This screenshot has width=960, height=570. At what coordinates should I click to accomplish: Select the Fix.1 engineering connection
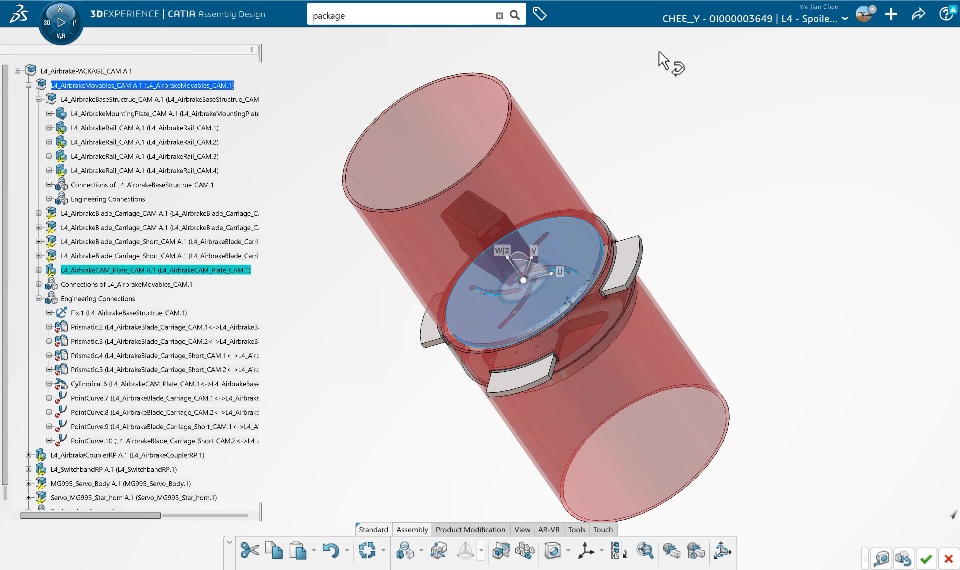point(129,313)
